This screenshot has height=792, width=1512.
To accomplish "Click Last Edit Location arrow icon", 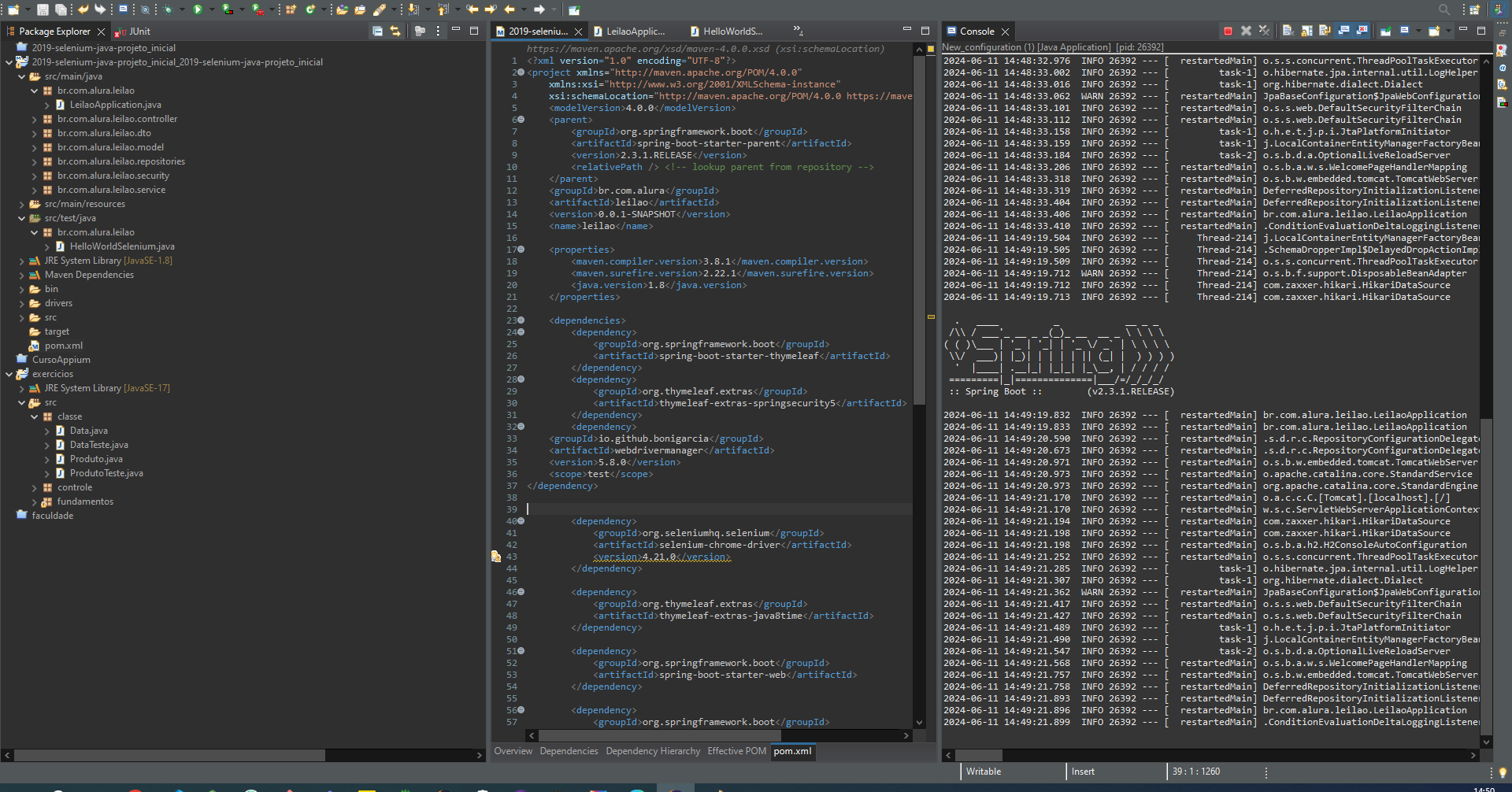I will click(x=472, y=9).
